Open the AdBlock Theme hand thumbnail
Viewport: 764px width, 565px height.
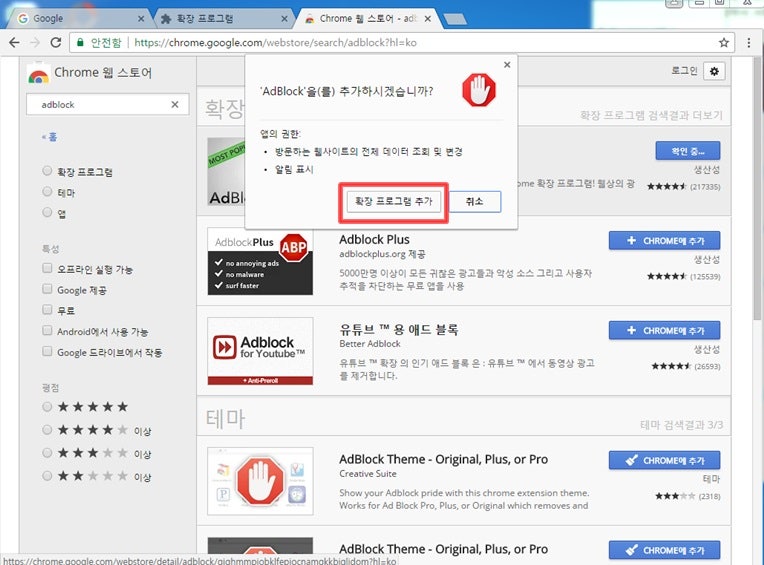tap(260, 481)
